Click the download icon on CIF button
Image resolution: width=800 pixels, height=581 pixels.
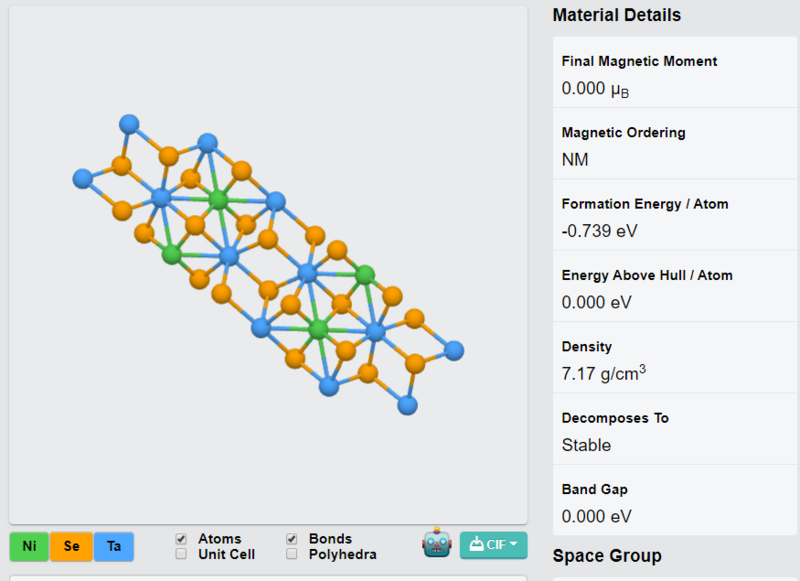[476, 544]
